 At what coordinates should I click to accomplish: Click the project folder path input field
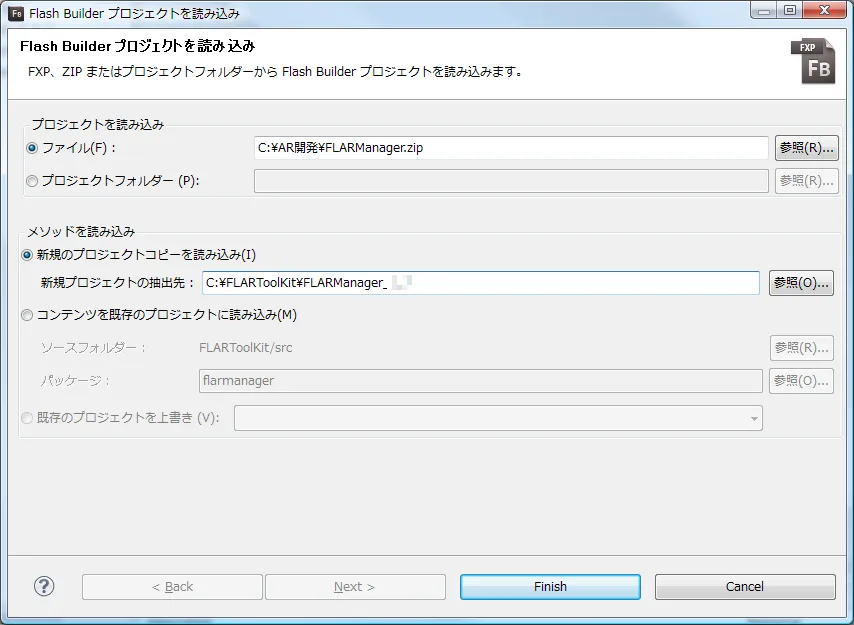coord(511,181)
